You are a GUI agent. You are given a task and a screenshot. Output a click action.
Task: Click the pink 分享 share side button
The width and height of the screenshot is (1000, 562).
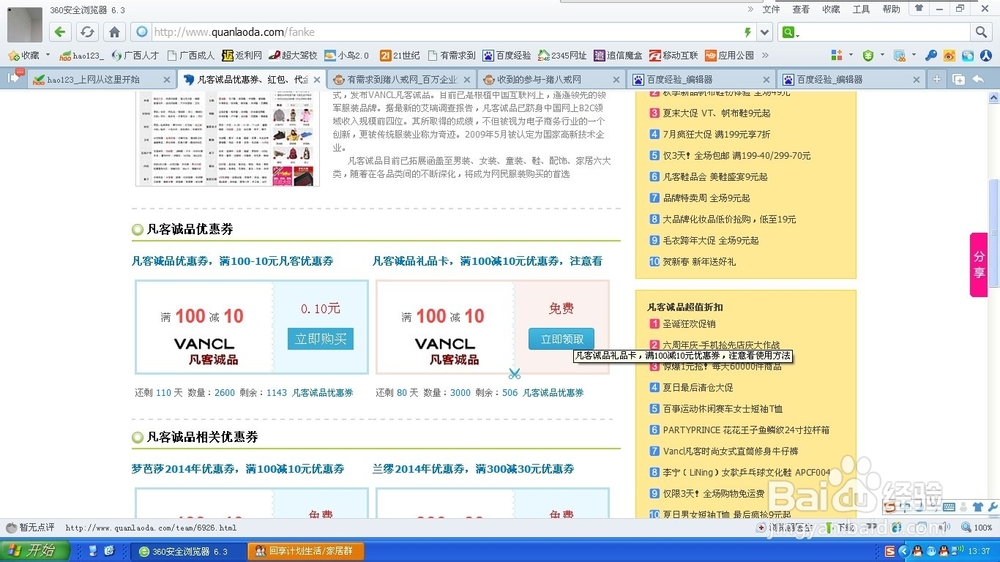[979, 265]
